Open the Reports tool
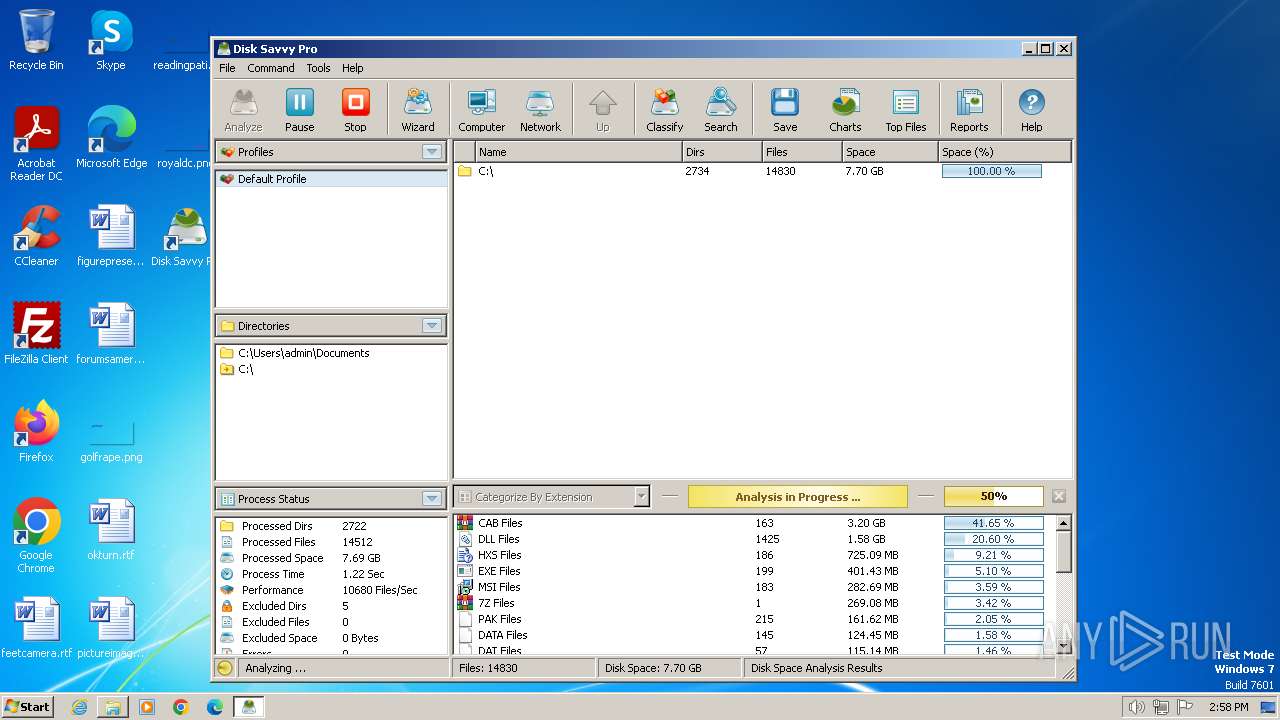Image resolution: width=1280 pixels, height=720 pixels. click(969, 110)
